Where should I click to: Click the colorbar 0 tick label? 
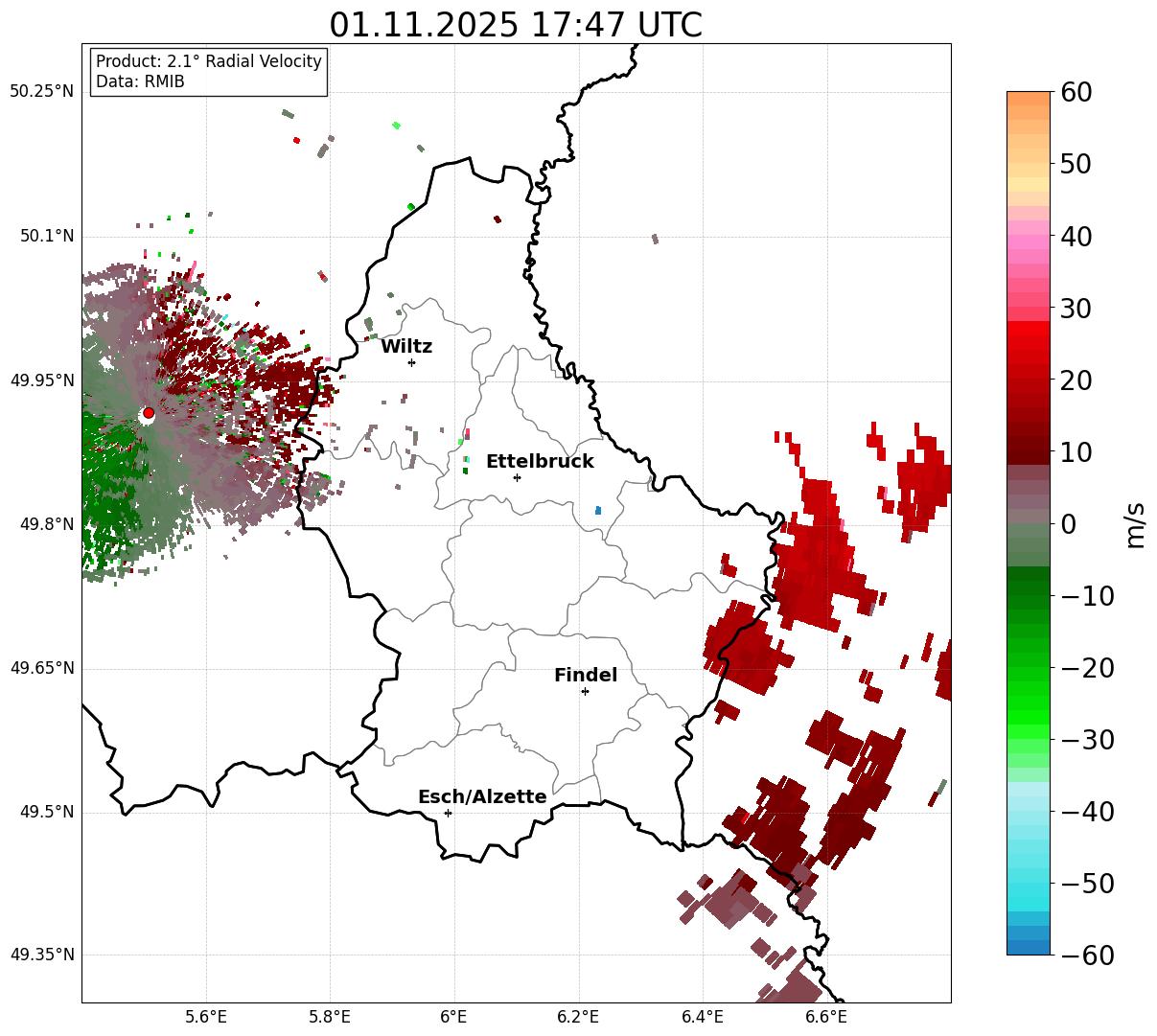tap(1068, 523)
